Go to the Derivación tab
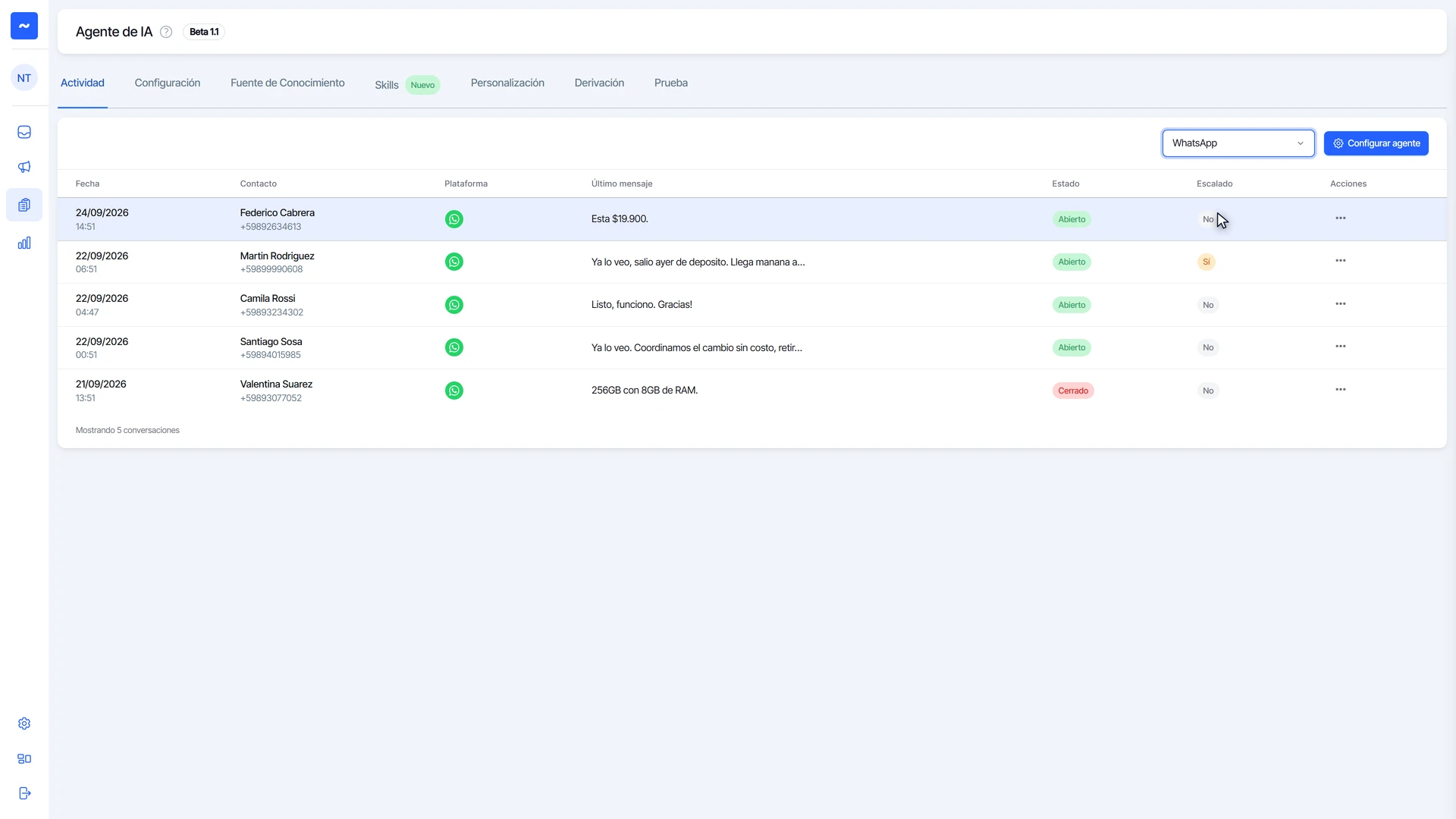The width and height of the screenshot is (1456, 819). [x=599, y=83]
